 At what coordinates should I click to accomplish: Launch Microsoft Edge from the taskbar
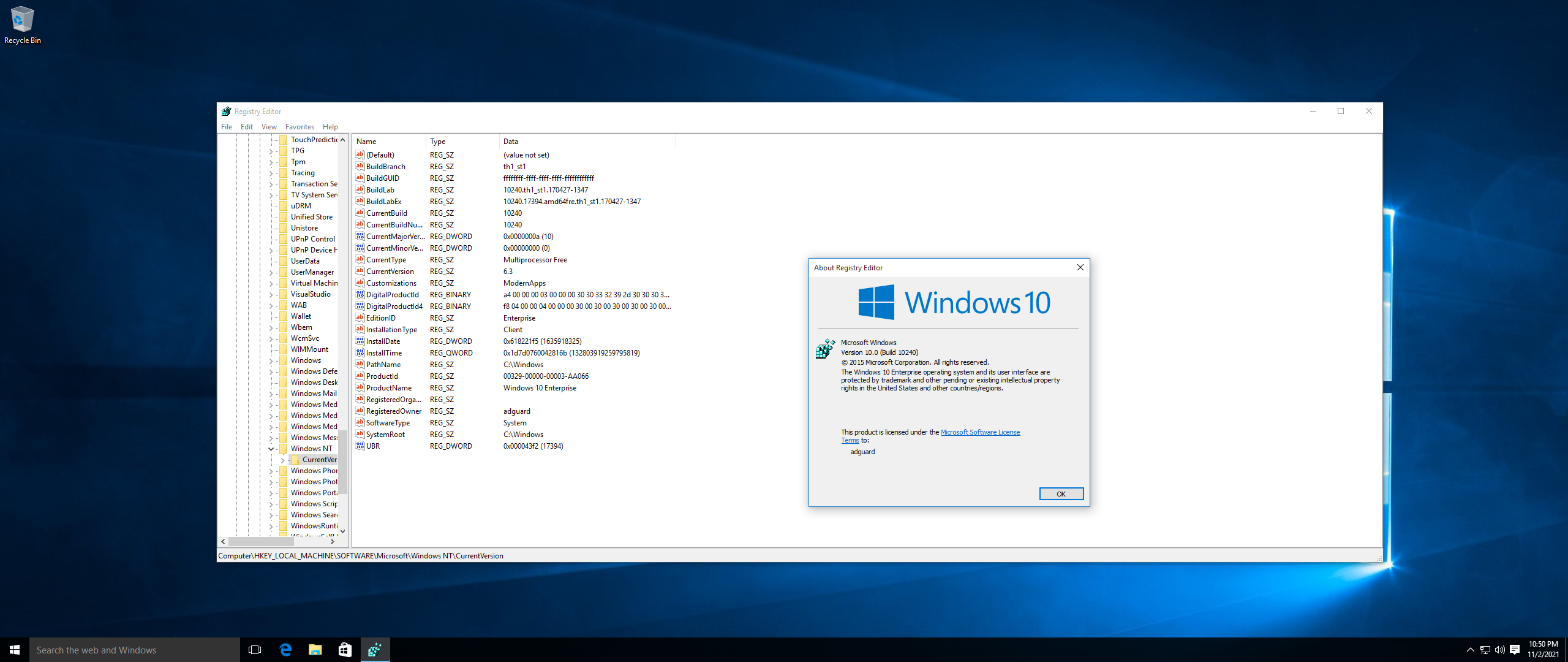click(x=285, y=650)
